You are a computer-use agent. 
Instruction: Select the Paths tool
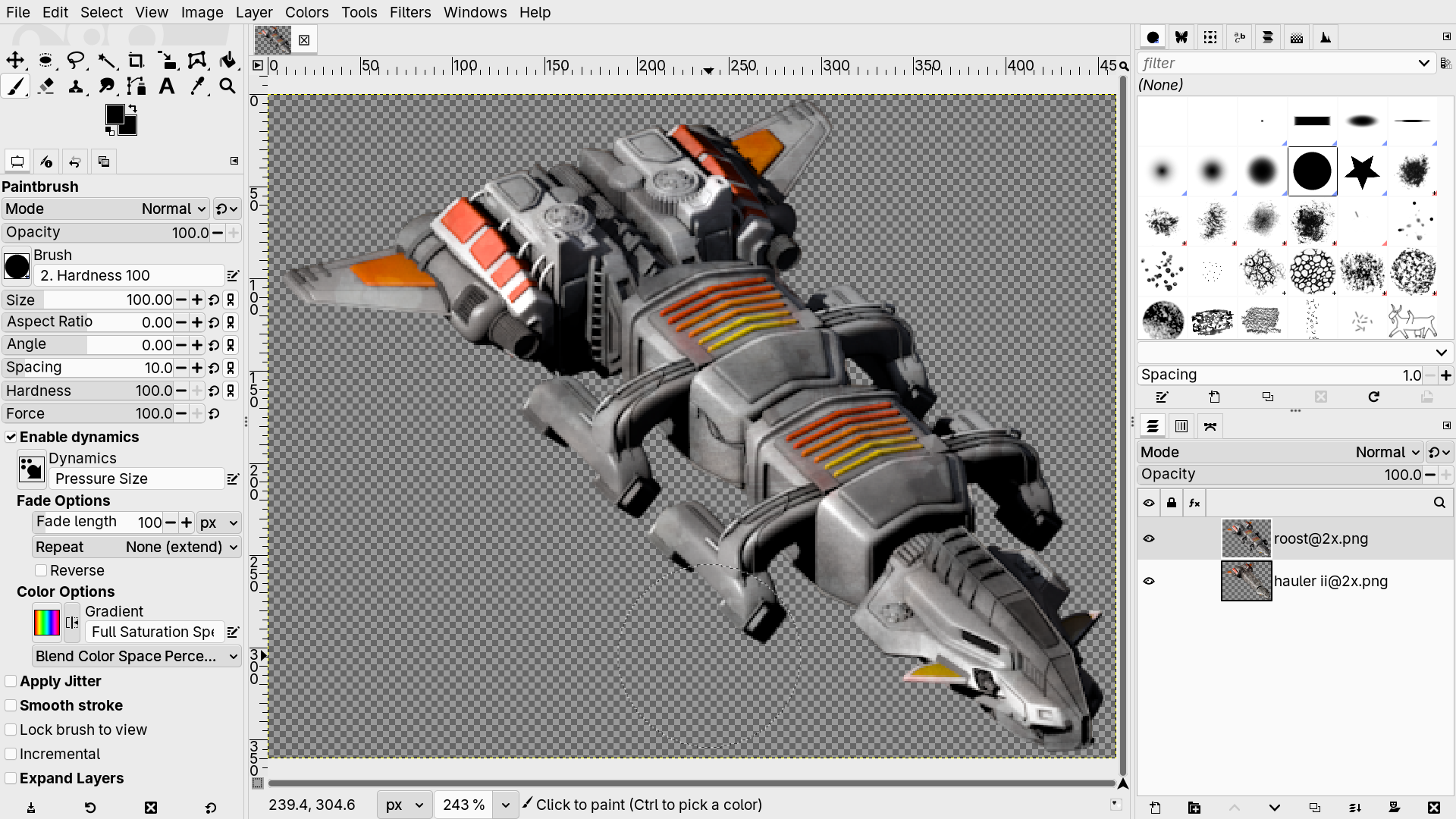click(x=136, y=86)
